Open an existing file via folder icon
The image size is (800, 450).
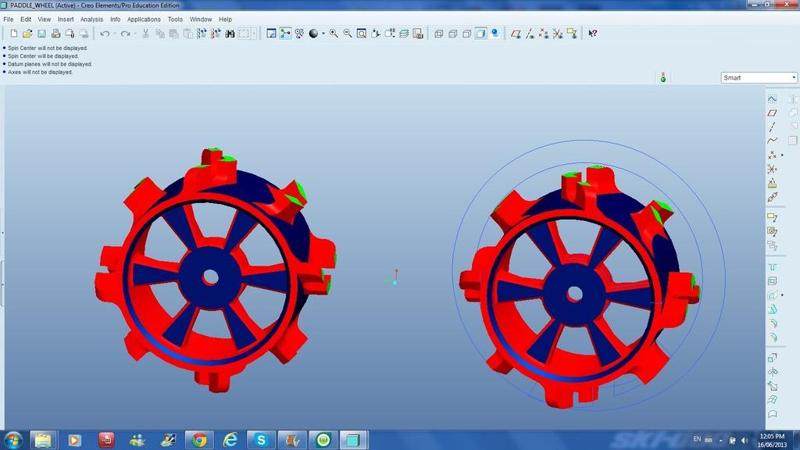[x=28, y=34]
